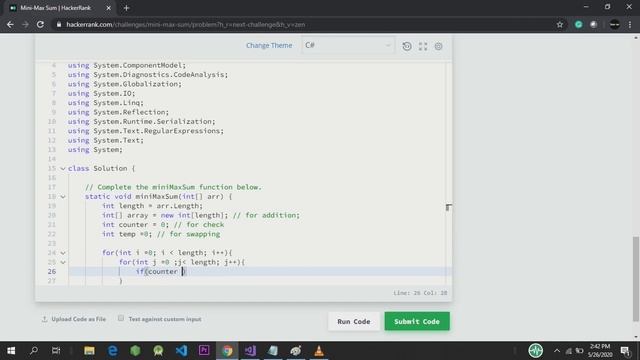Close the Mini-Max Sum browser tab
This screenshot has width=640, height=360.
(x=109, y=8)
